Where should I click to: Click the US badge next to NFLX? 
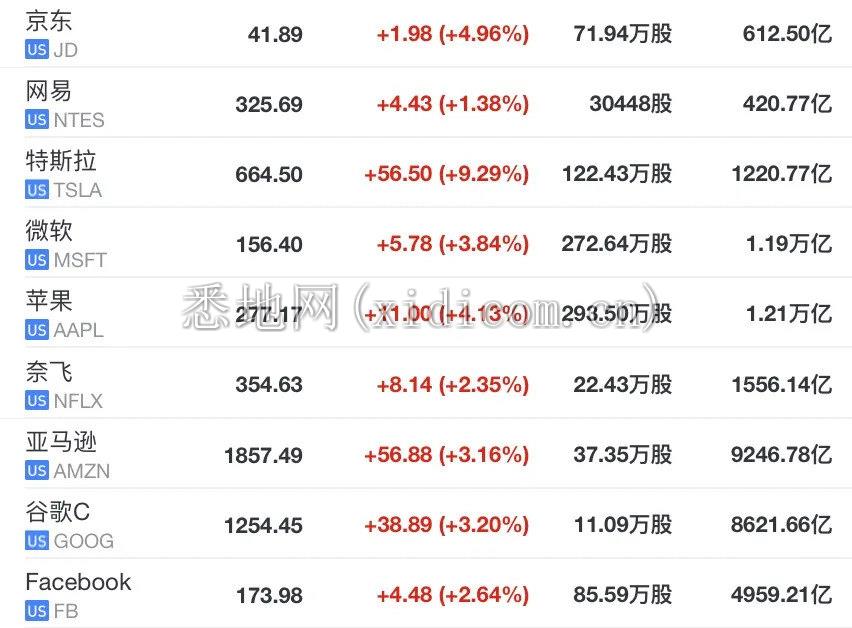[x=36, y=400]
